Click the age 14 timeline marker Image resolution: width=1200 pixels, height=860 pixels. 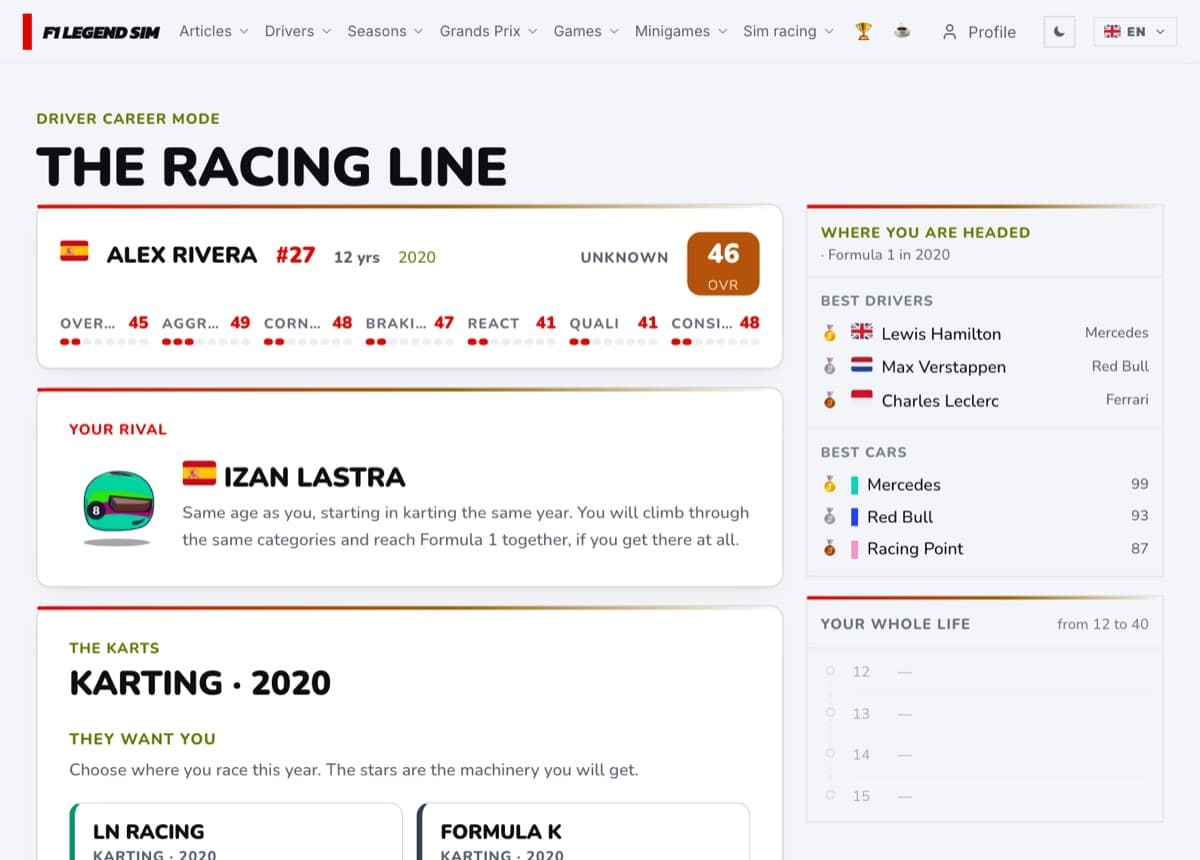(829, 754)
